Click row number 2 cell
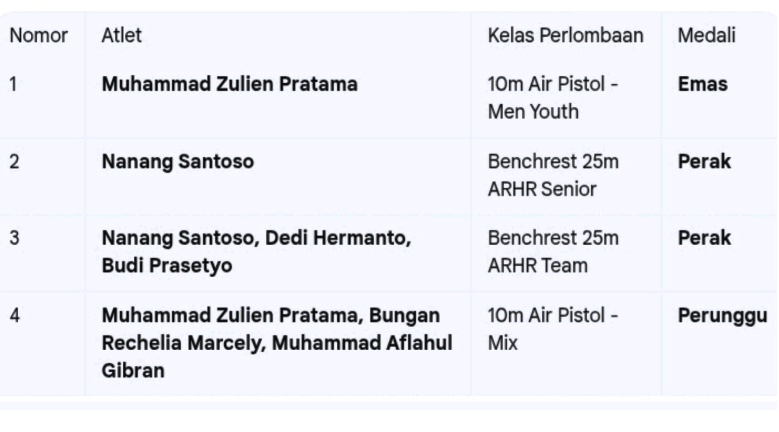 15,162
